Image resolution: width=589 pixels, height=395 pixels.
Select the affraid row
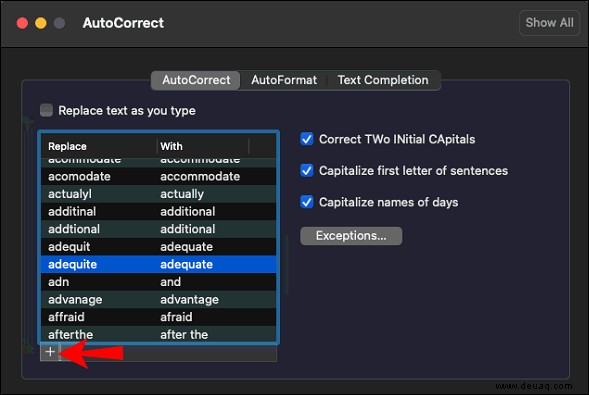(159, 317)
